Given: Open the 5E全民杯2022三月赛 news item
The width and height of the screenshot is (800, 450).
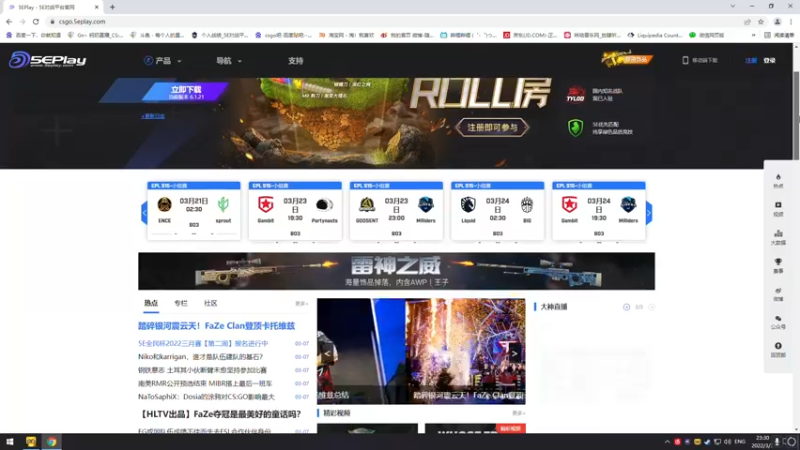Looking at the screenshot, I should [x=203, y=343].
